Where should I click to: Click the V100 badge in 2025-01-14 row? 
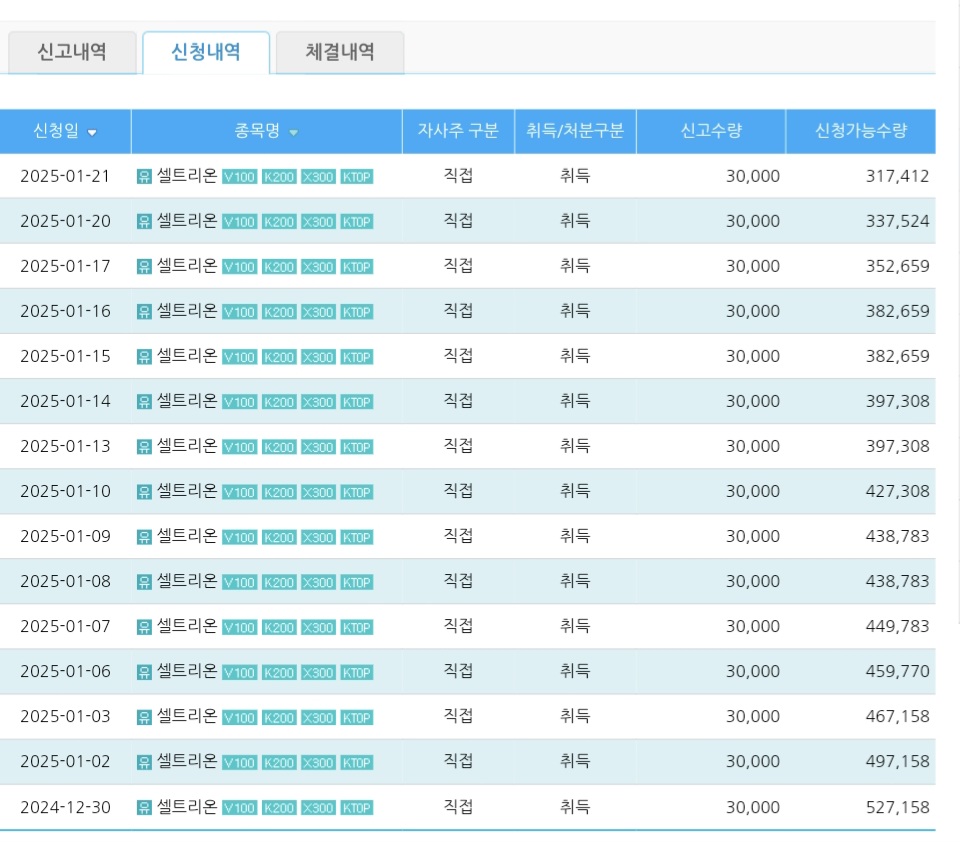click(x=239, y=402)
